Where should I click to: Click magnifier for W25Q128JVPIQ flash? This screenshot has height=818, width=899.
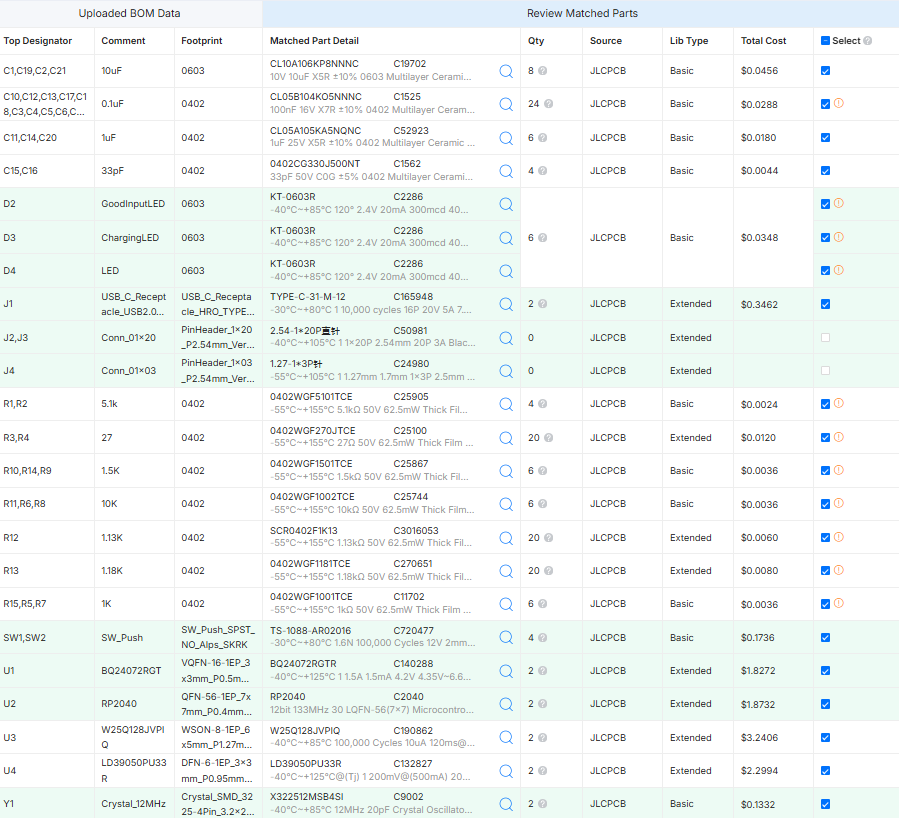[x=506, y=737]
